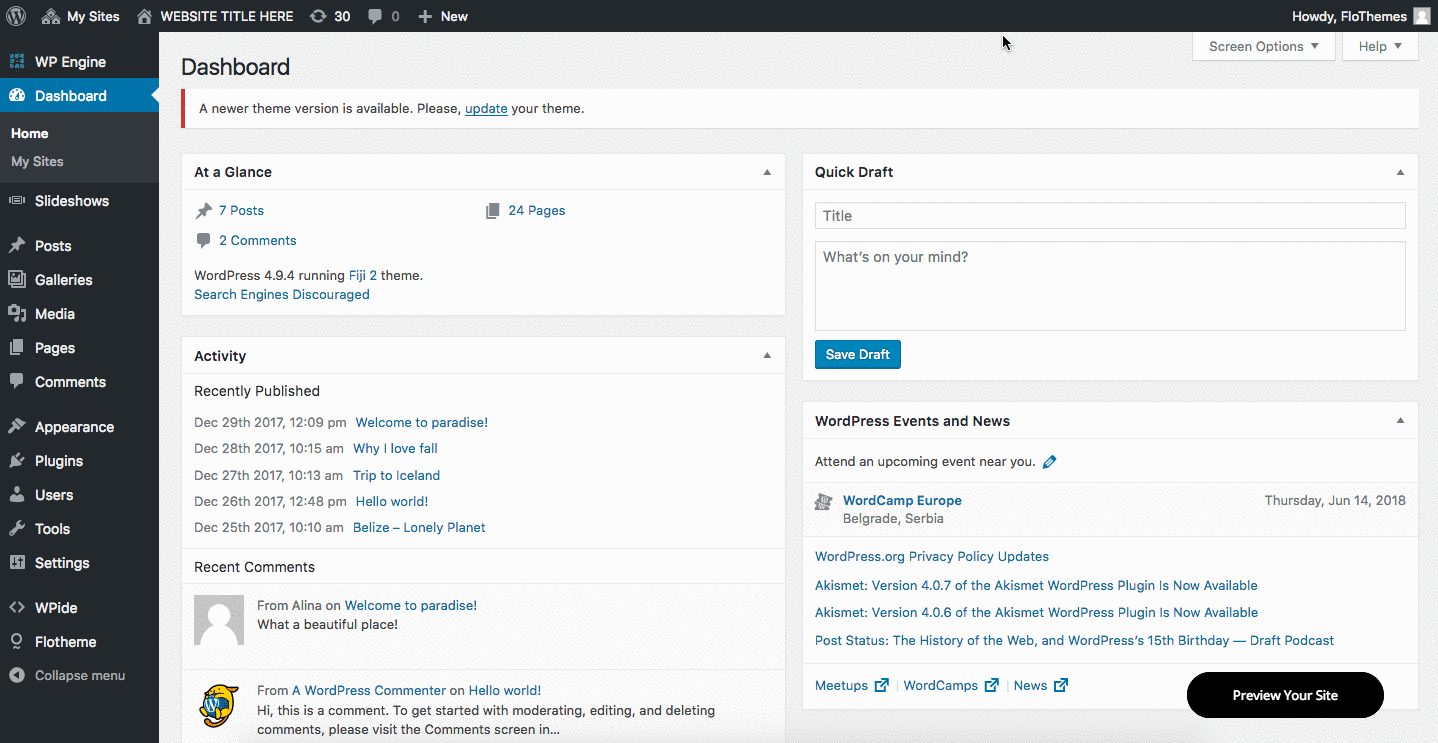Collapse the WordPress Events and News panel
Screen dimensions: 1438x743
click(x=1400, y=421)
